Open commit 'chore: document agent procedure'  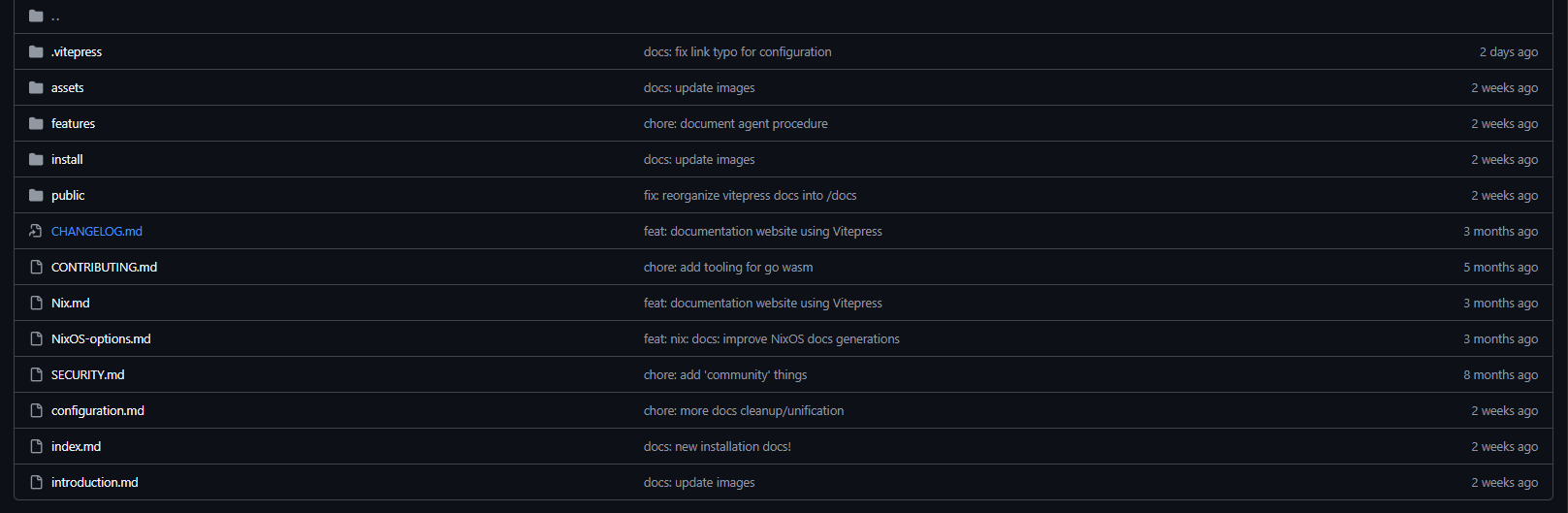coord(735,124)
